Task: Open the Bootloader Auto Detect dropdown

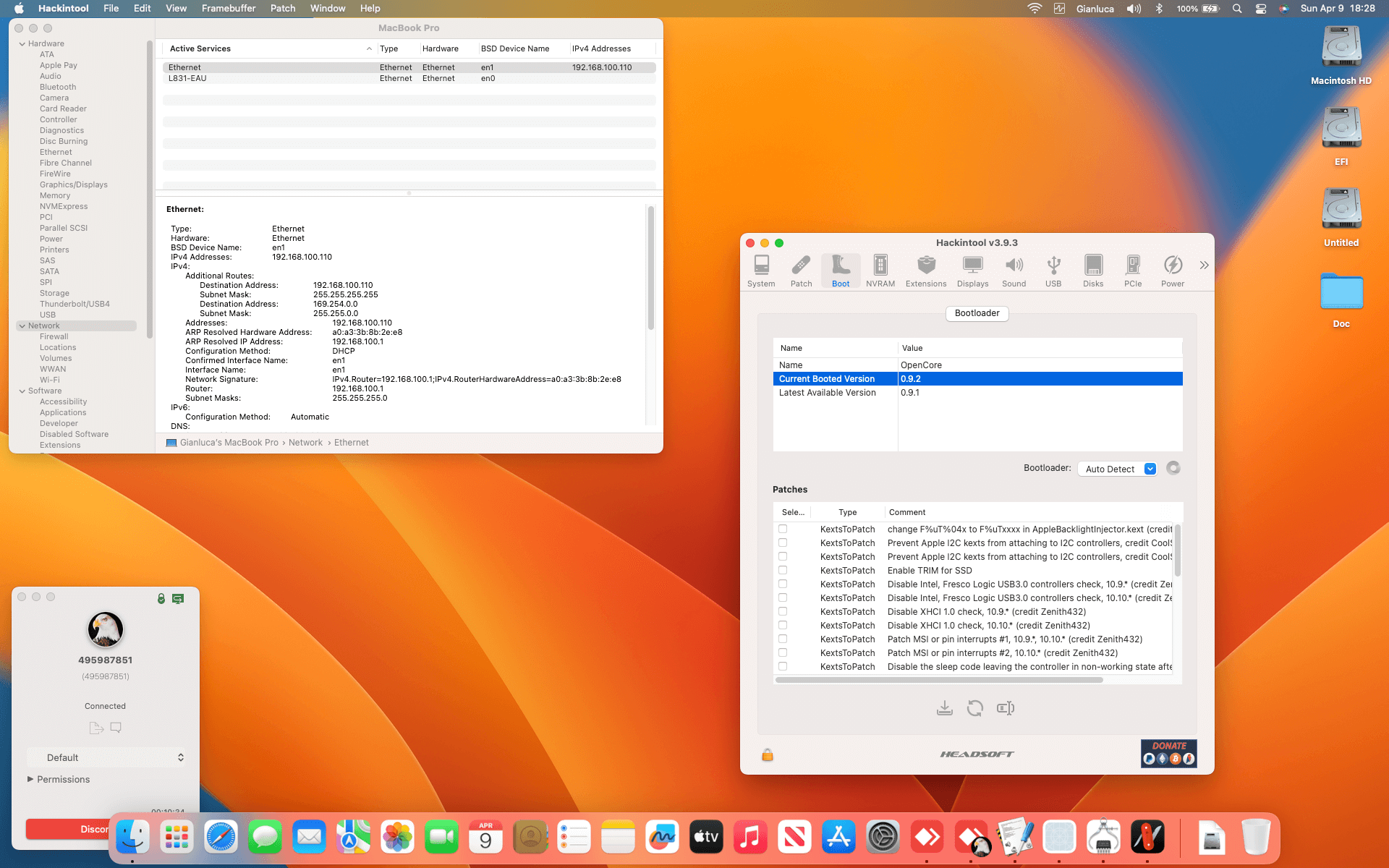Action: click(x=1116, y=469)
